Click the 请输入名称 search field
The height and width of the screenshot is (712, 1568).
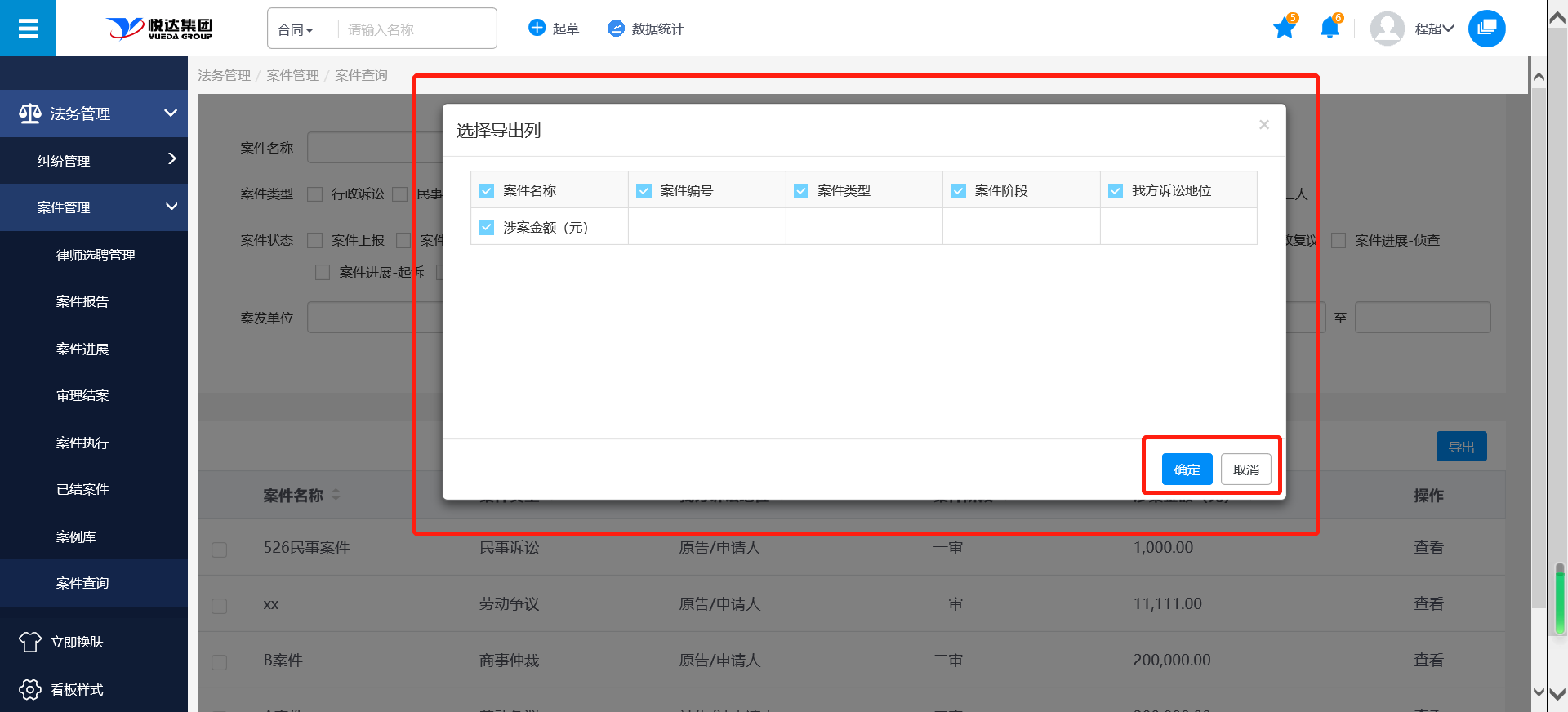pyautogui.click(x=415, y=30)
